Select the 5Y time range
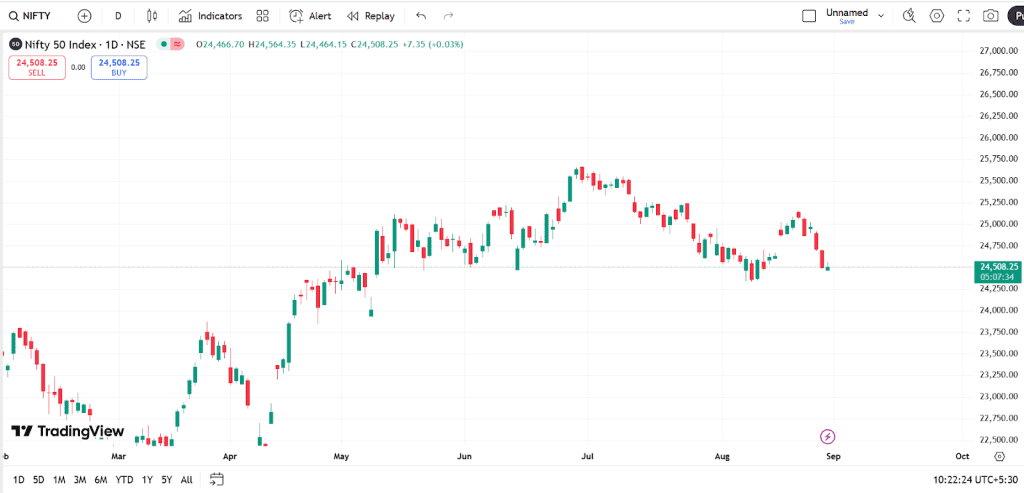1024x493 pixels. click(x=167, y=480)
